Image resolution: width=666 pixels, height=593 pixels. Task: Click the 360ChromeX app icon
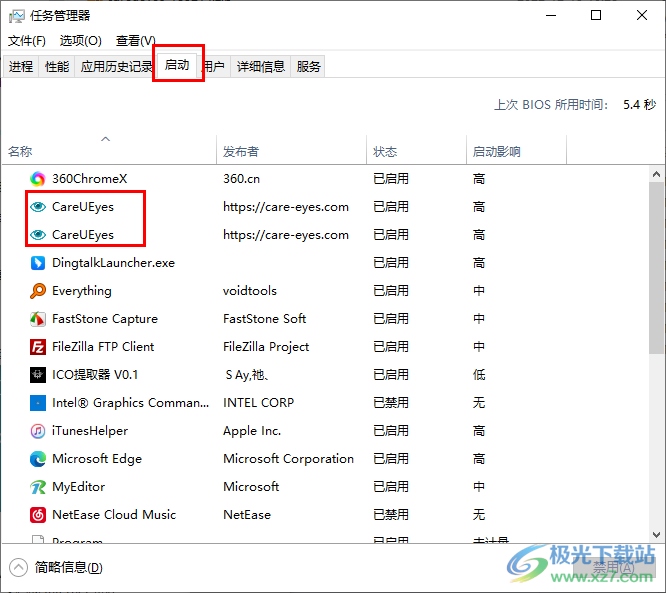tap(38, 179)
